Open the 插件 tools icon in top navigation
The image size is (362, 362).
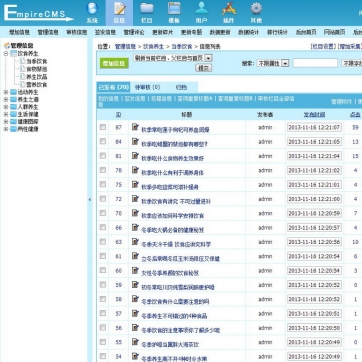coord(229,8)
